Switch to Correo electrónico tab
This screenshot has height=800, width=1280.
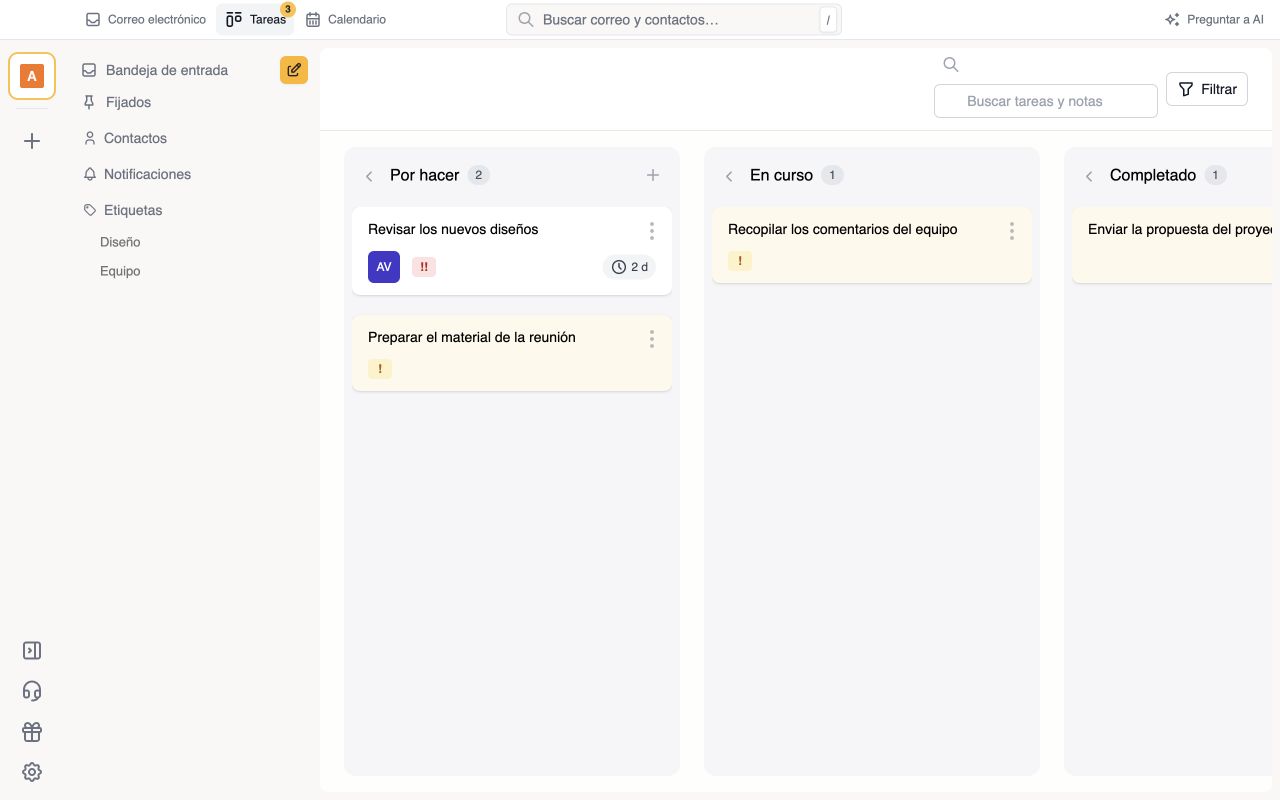146,19
